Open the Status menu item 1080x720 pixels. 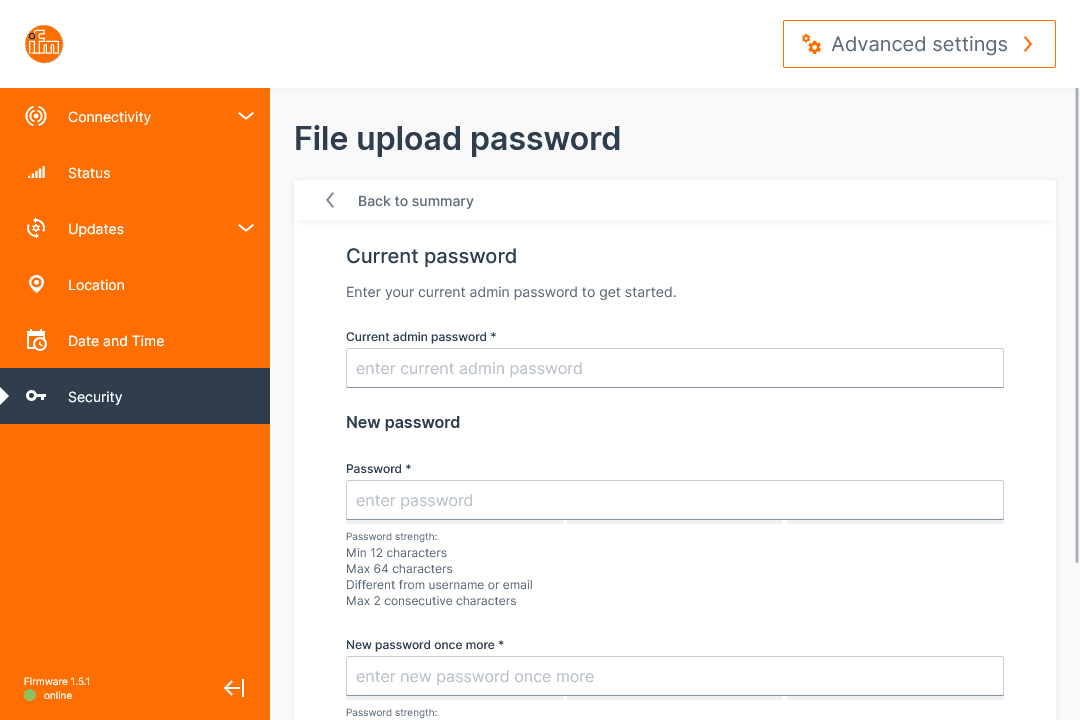tap(89, 173)
